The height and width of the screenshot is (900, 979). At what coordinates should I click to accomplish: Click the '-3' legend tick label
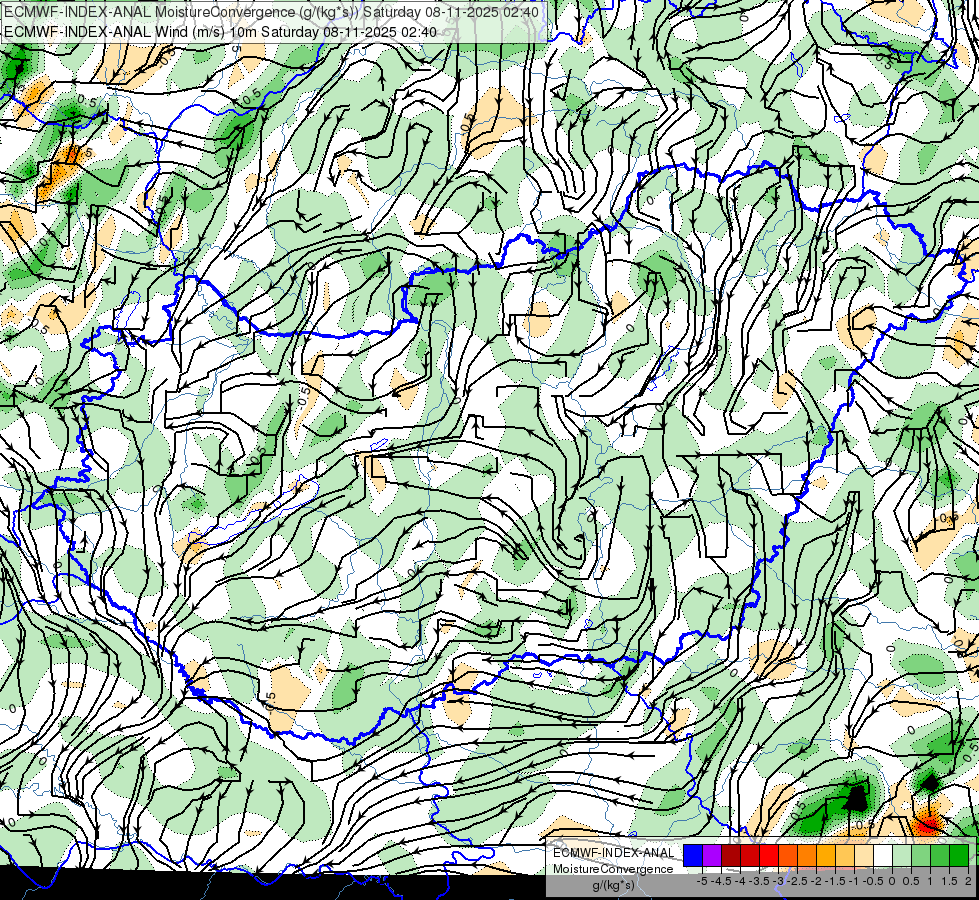pyautogui.click(x=779, y=881)
